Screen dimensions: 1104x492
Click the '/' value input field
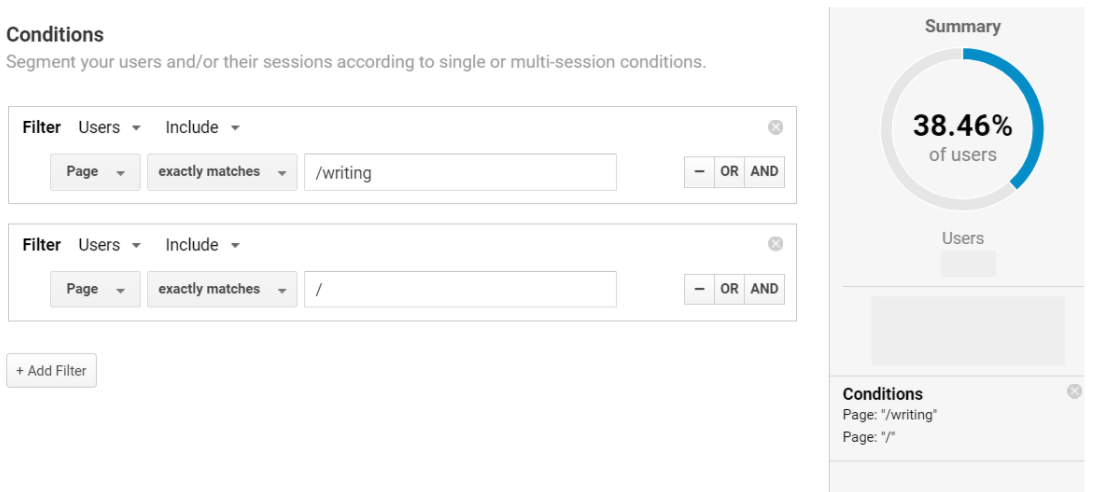[x=460, y=289]
